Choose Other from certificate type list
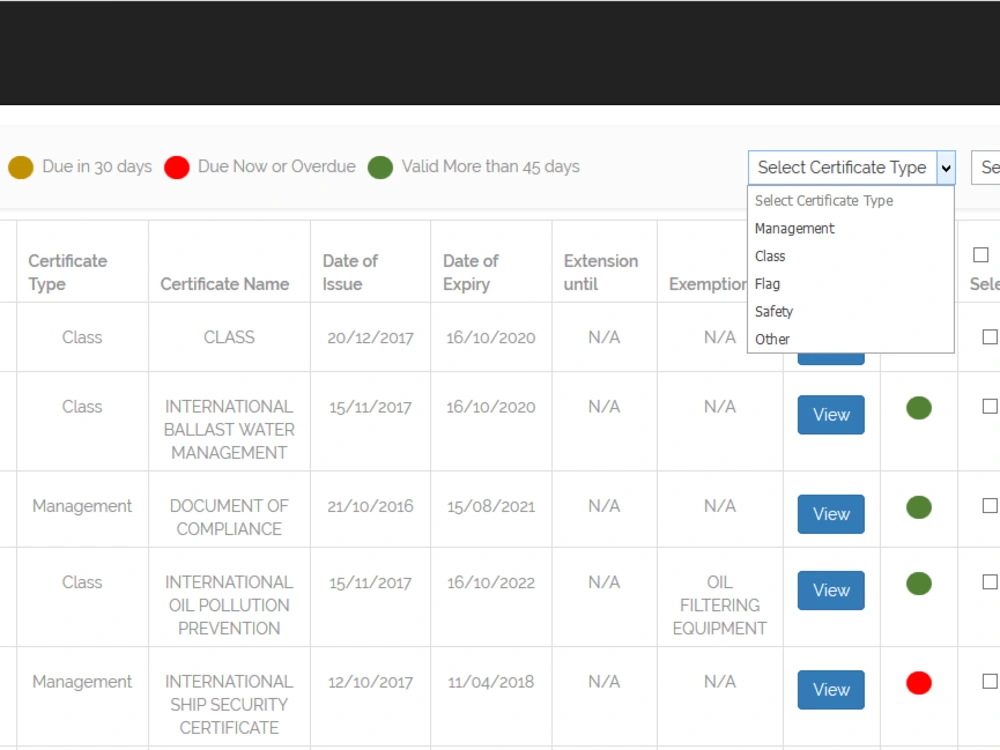Image resolution: width=1000 pixels, height=750 pixels. pyautogui.click(x=772, y=339)
